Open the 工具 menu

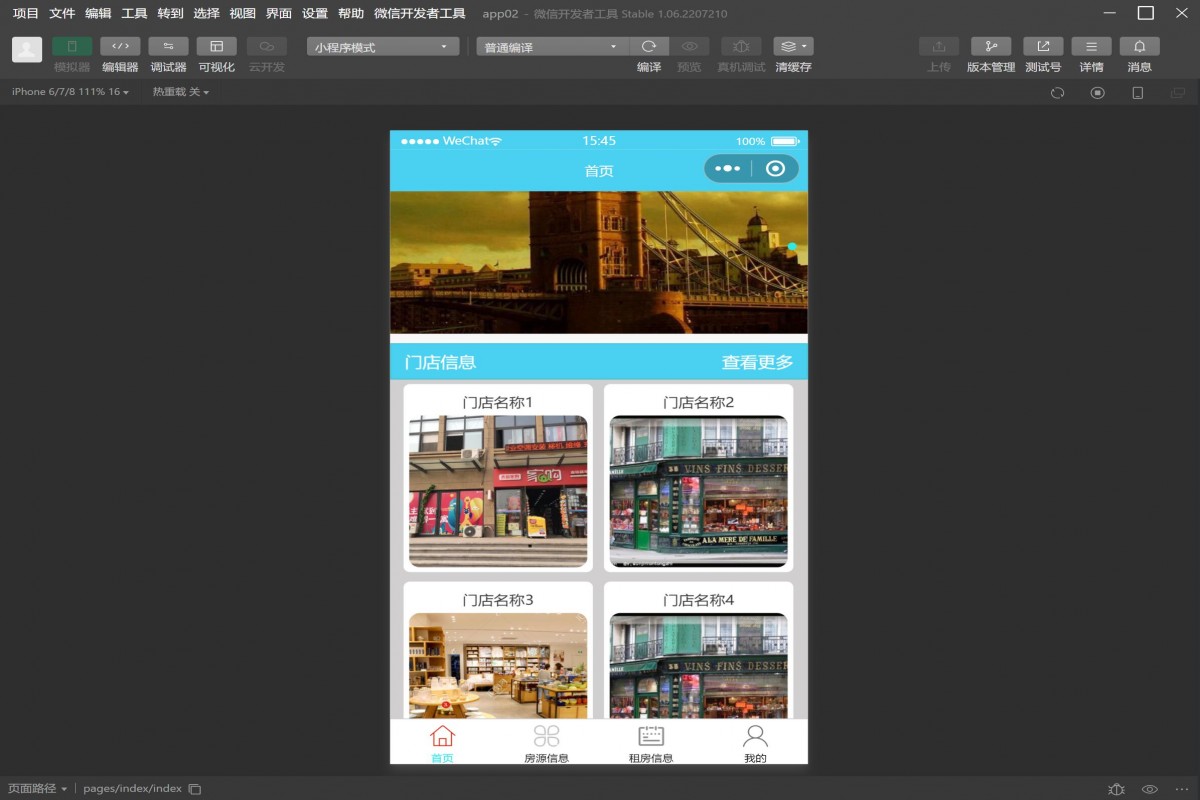click(x=134, y=14)
